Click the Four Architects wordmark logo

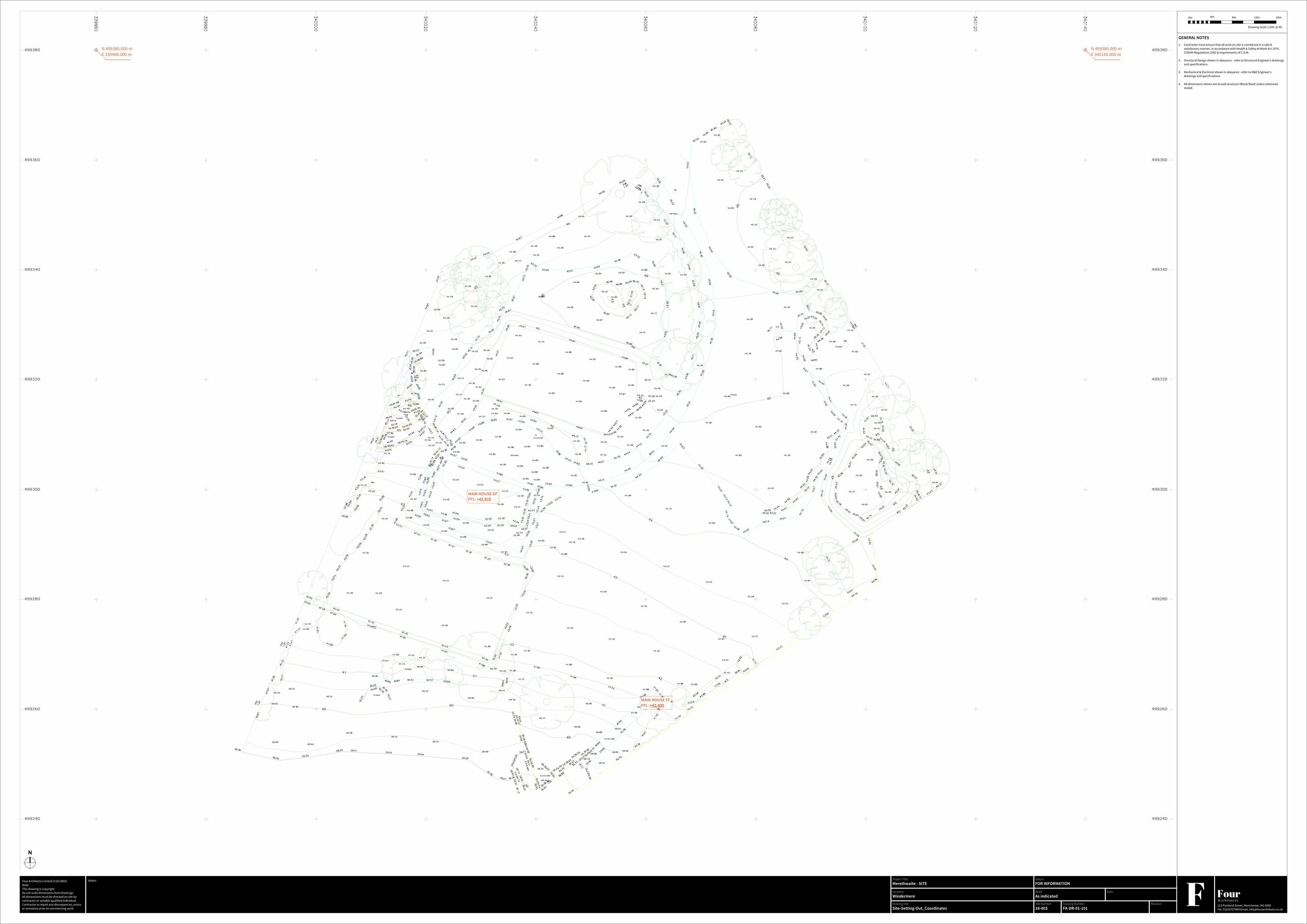click(x=1229, y=895)
